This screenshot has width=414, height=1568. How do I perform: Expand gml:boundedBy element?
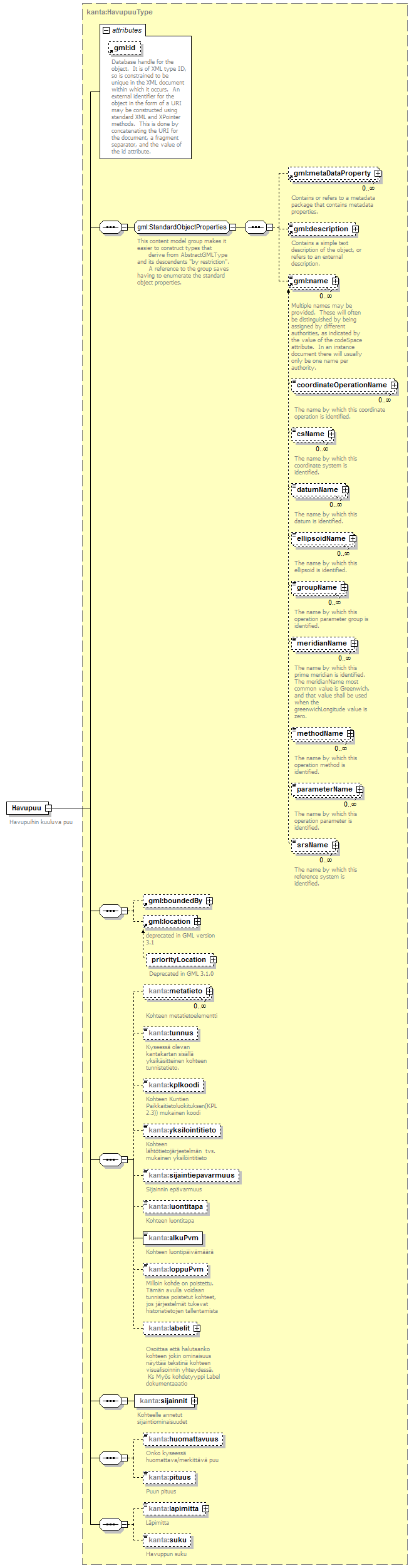click(209, 901)
